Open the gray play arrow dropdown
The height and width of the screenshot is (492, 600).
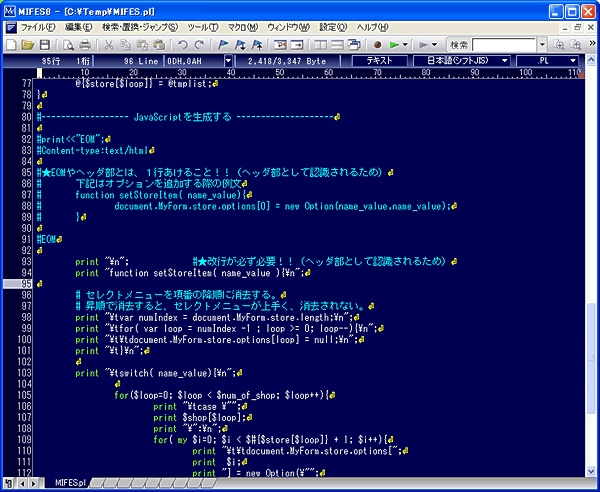click(x=434, y=45)
